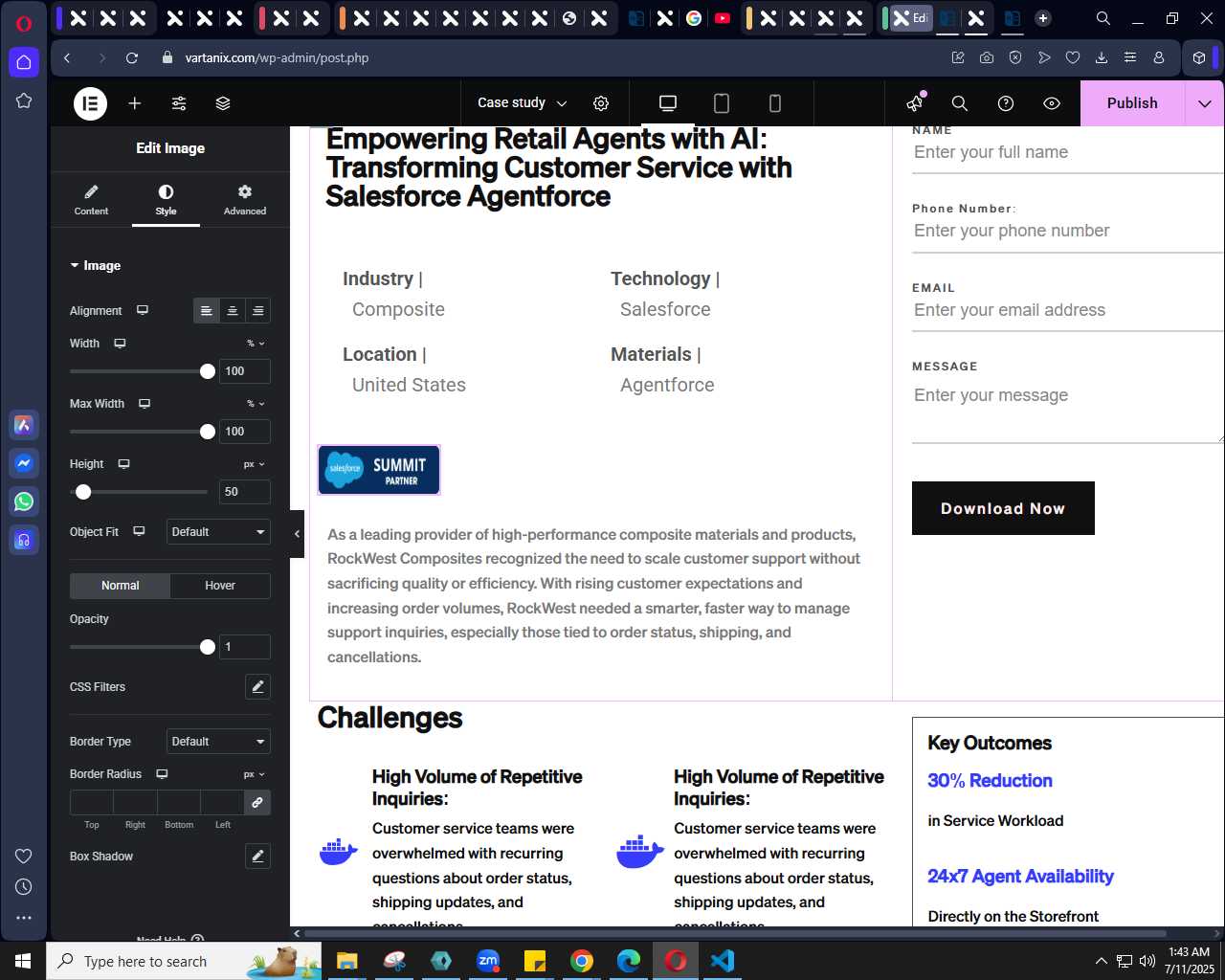The width and height of the screenshot is (1225, 980).
Task: Toggle responsive device icon next to Object Fit
Action: (139, 531)
